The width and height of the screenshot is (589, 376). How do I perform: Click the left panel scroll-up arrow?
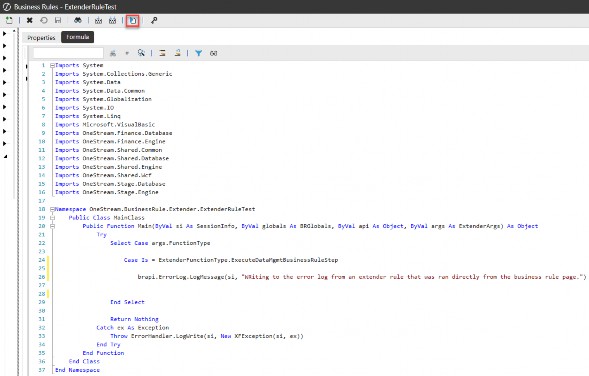pyautogui.click(x=14, y=31)
